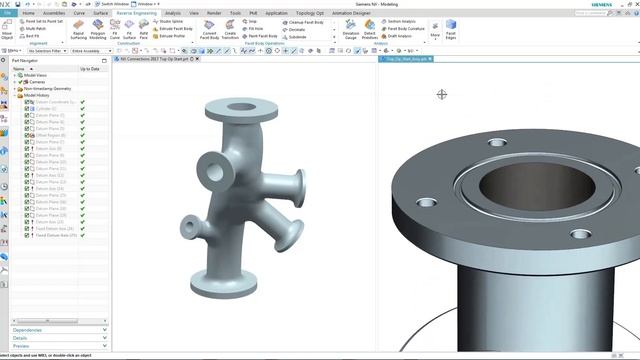
Task: Expand the Cameras tree node
Action: (15, 82)
